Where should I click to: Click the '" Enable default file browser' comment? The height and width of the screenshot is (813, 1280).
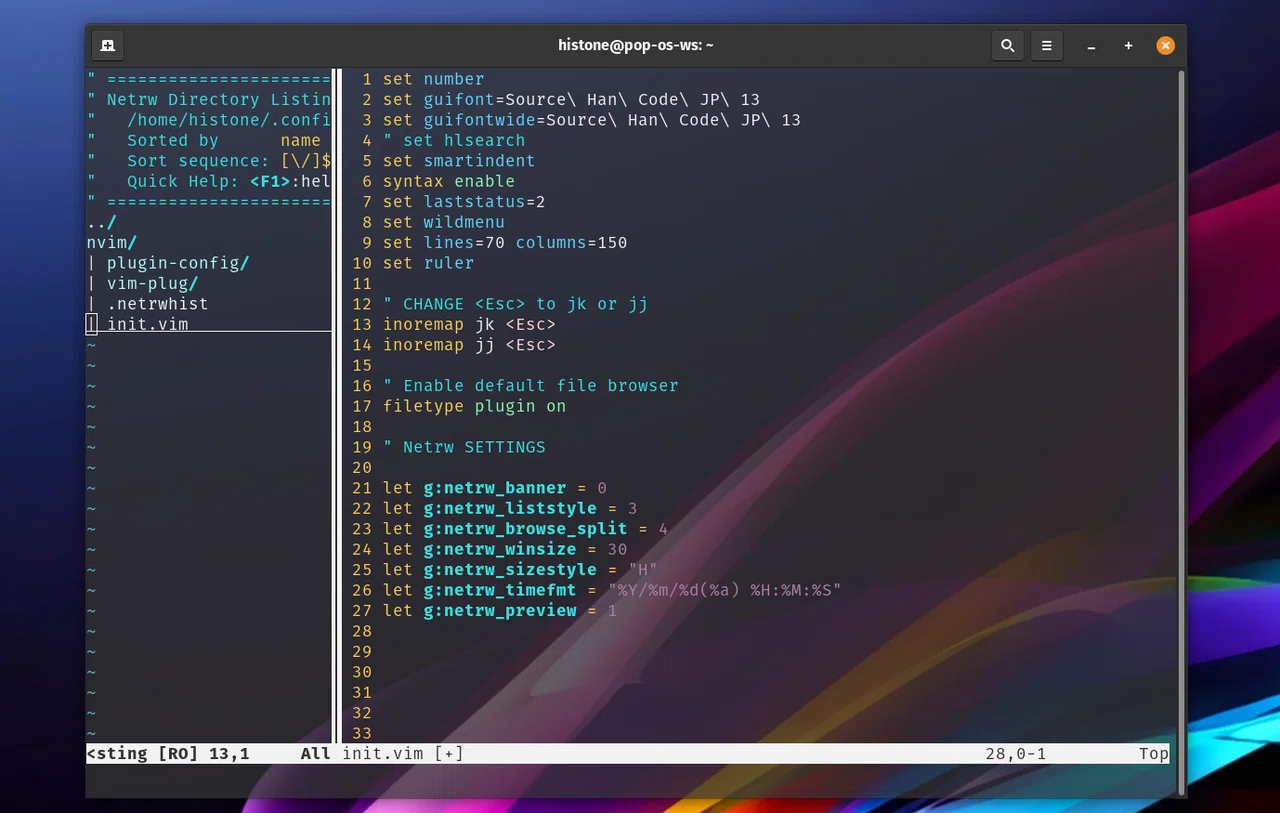click(530, 386)
